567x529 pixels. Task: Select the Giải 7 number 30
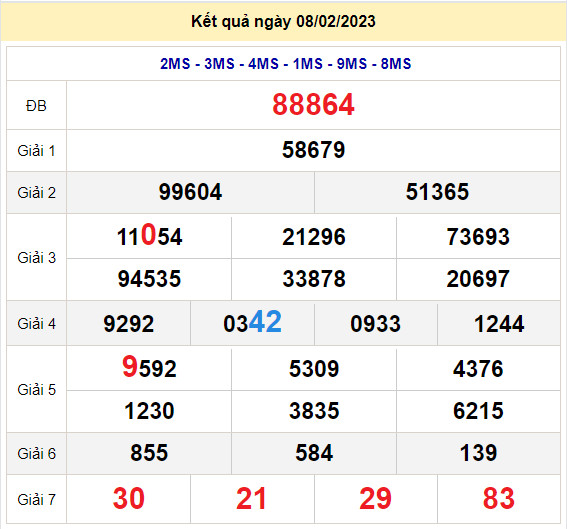[128, 499]
